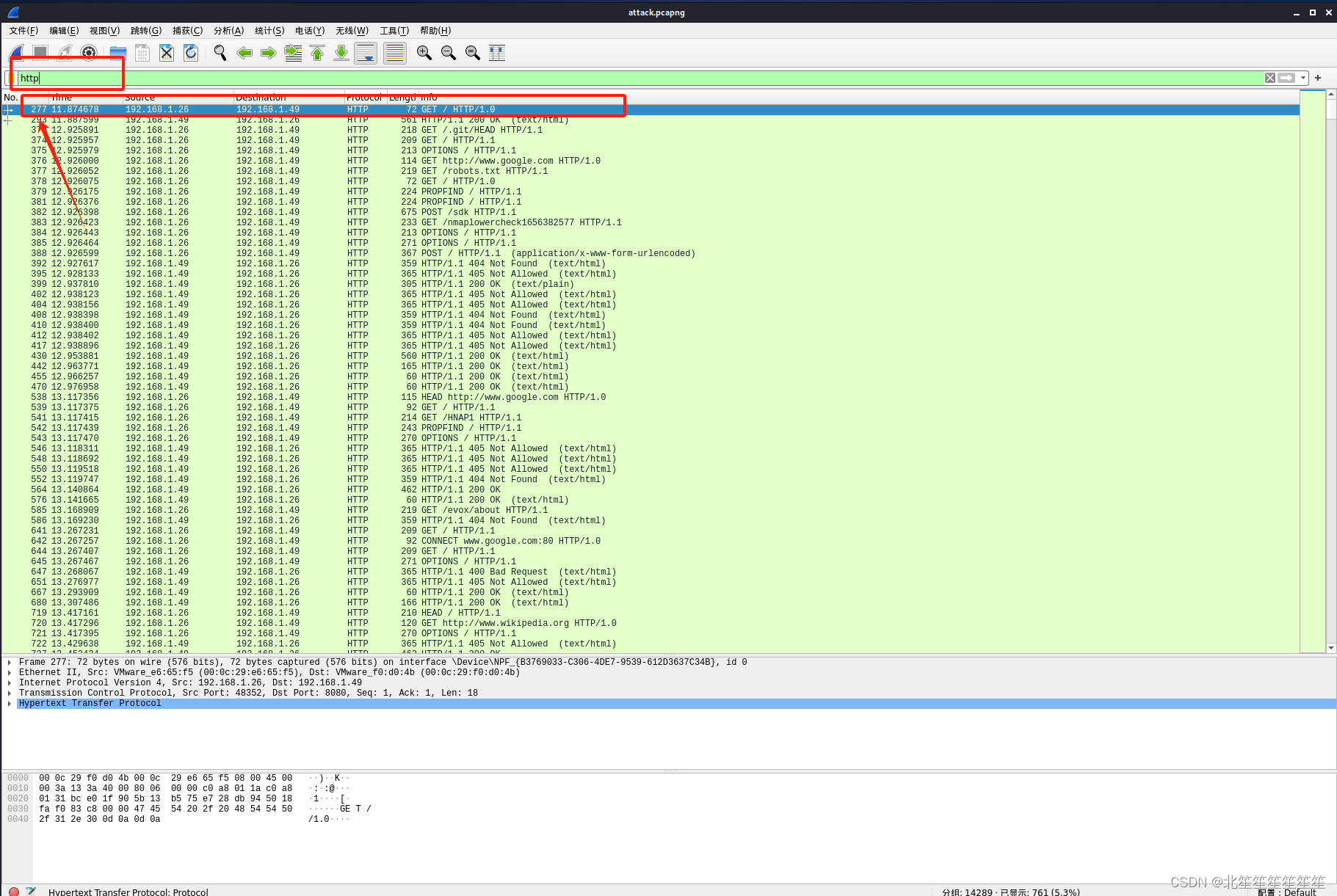
Task: Toggle auto-scroll during live capture
Action: click(366, 53)
